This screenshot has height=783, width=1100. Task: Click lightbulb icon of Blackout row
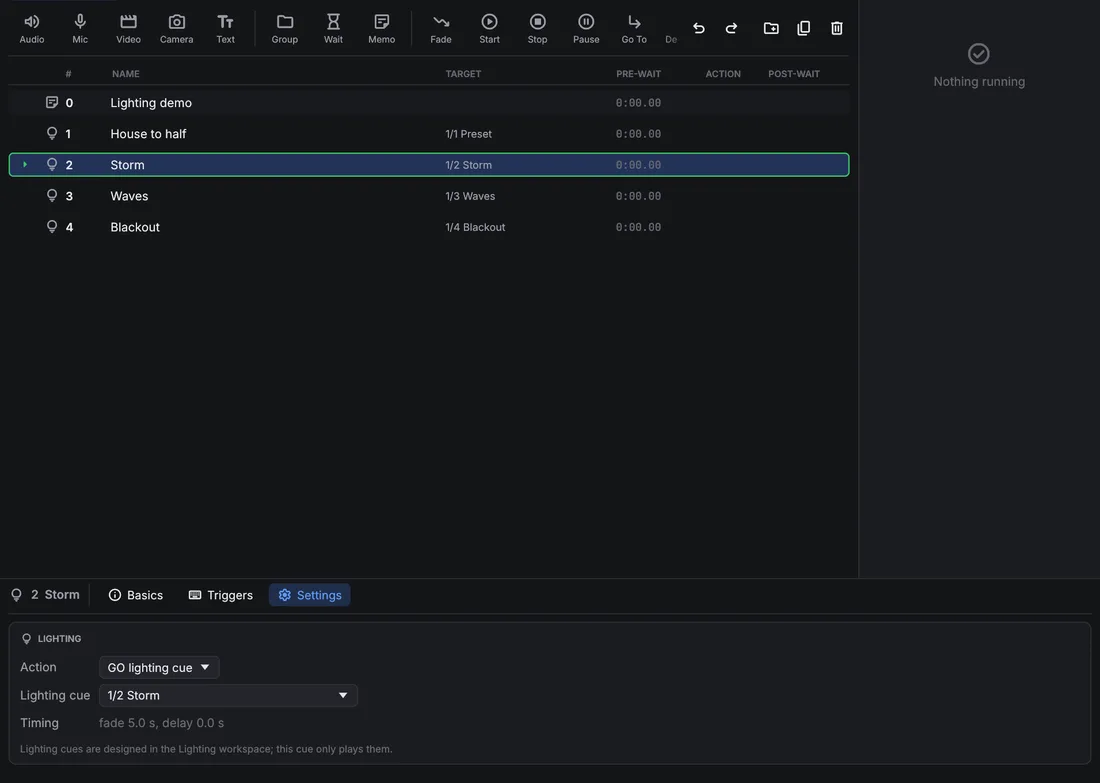[52, 226]
